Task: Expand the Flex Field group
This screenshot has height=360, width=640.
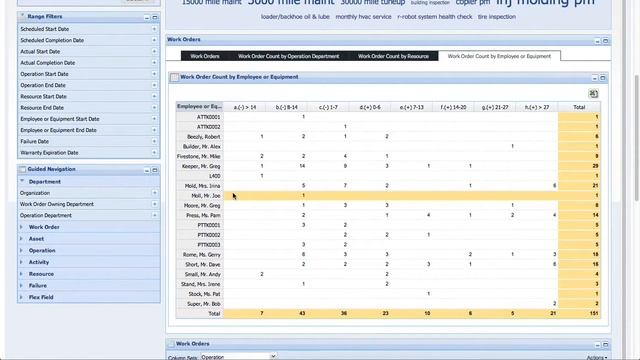Action: (22, 297)
